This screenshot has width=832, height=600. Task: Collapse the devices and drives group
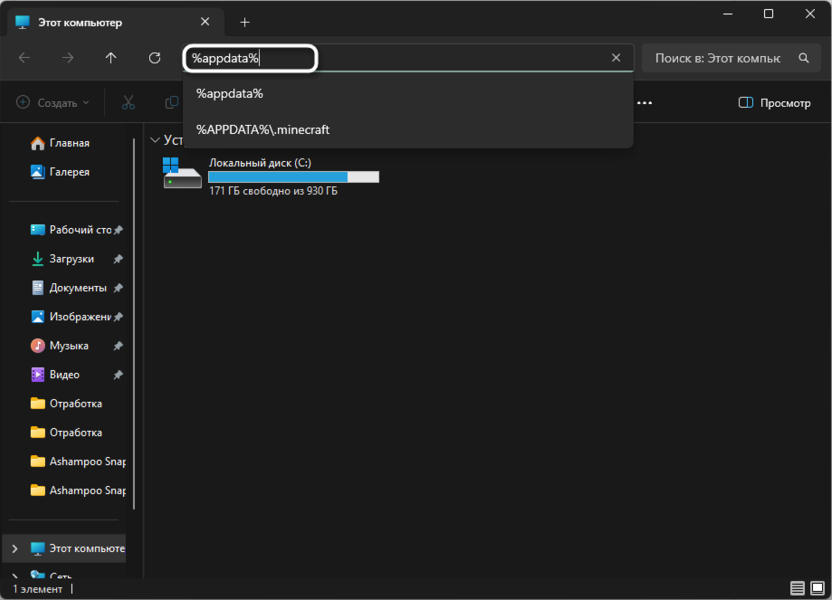coord(153,140)
